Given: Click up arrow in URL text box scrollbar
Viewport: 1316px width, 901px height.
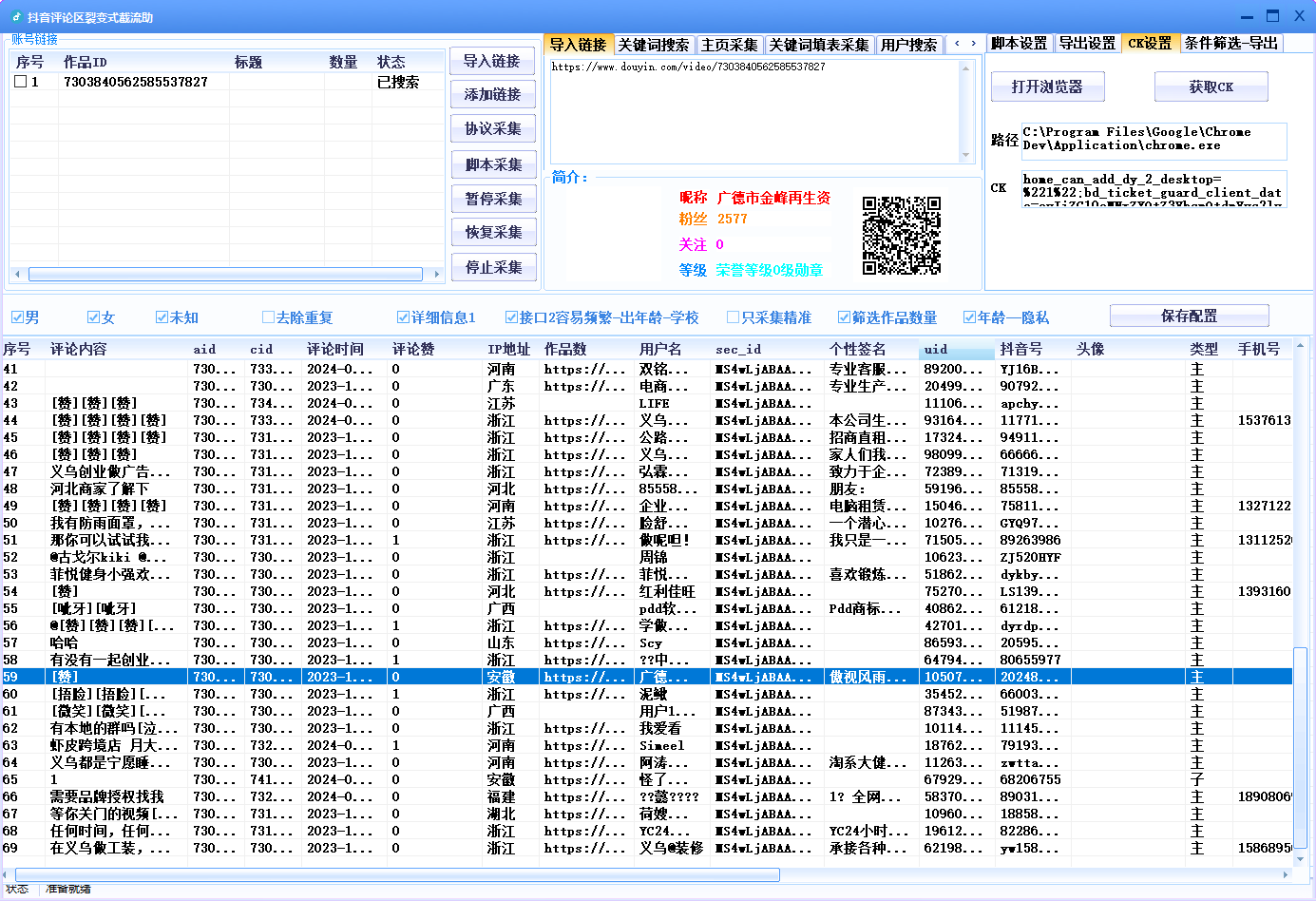Looking at the screenshot, I should point(965,68).
